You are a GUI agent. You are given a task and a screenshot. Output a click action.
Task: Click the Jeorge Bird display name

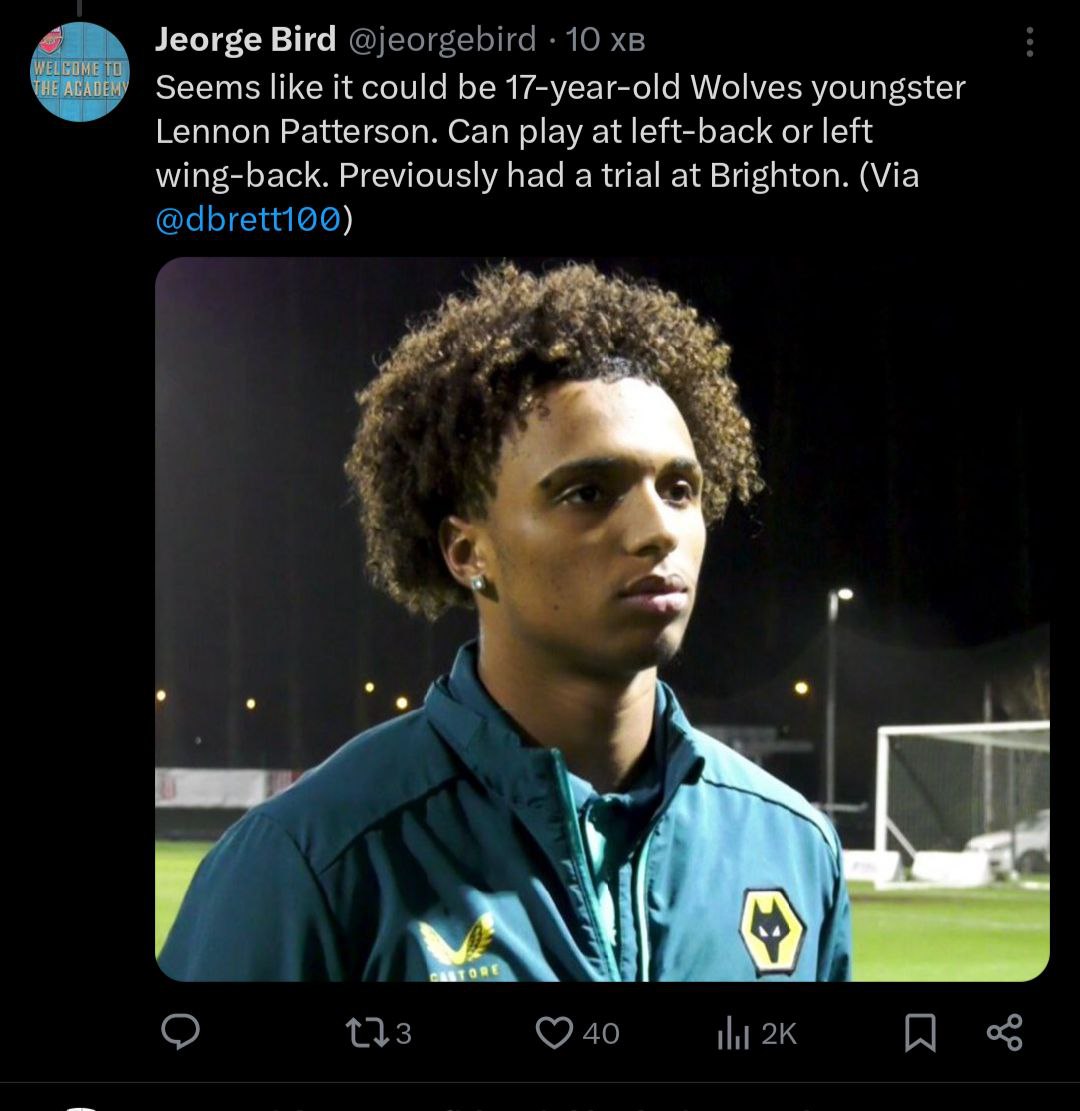click(x=246, y=40)
